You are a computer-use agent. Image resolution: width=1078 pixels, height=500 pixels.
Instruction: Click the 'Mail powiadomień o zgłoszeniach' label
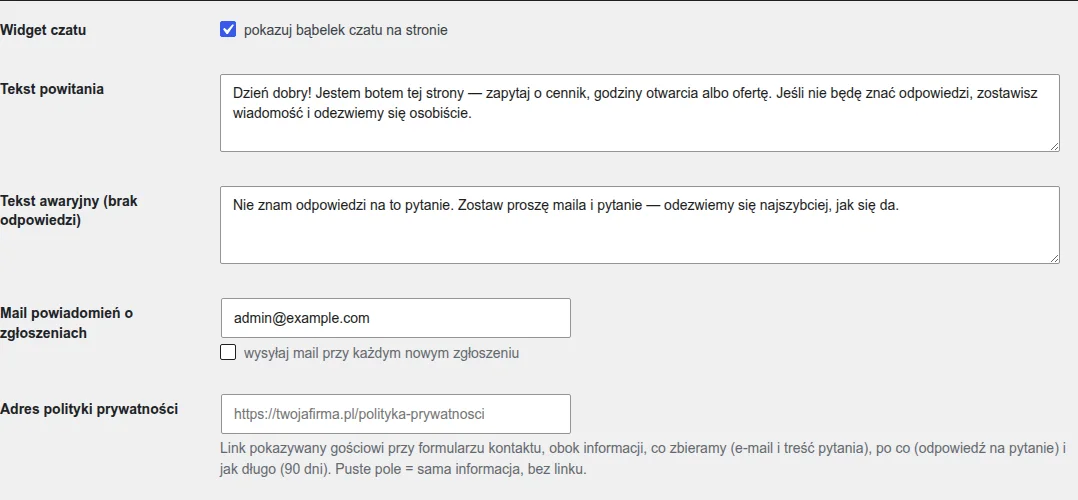pos(67,323)
